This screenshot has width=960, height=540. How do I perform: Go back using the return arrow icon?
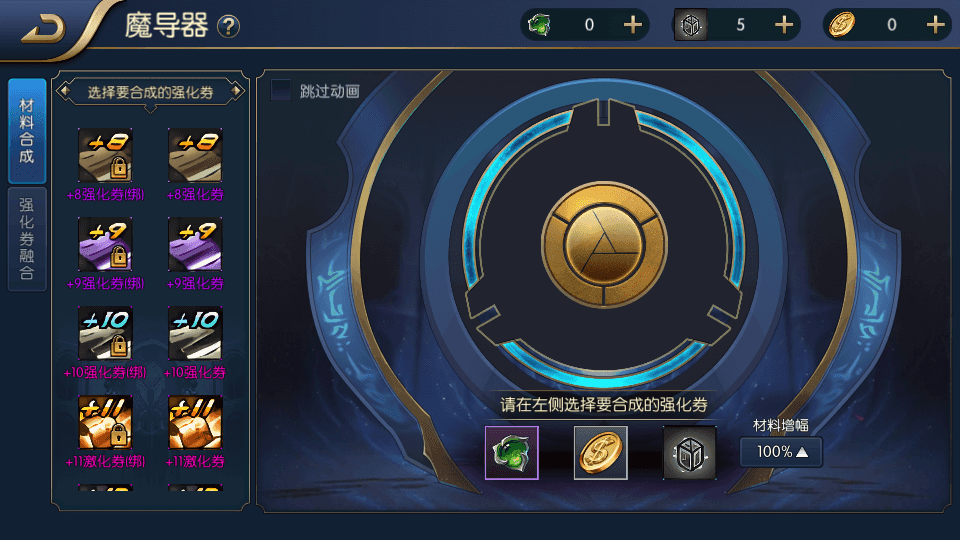[x=43, y=29]
